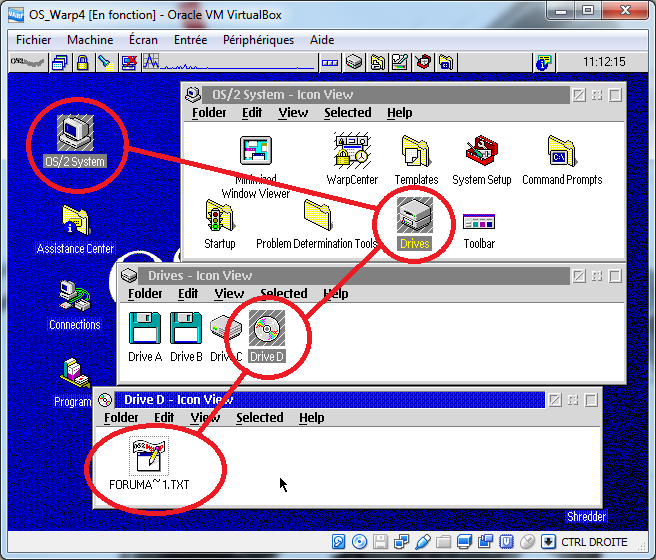This screenshot has height=560, width=656.
Task: Open Folder menu in Drive D window
Action: click(x=121, y=417)
